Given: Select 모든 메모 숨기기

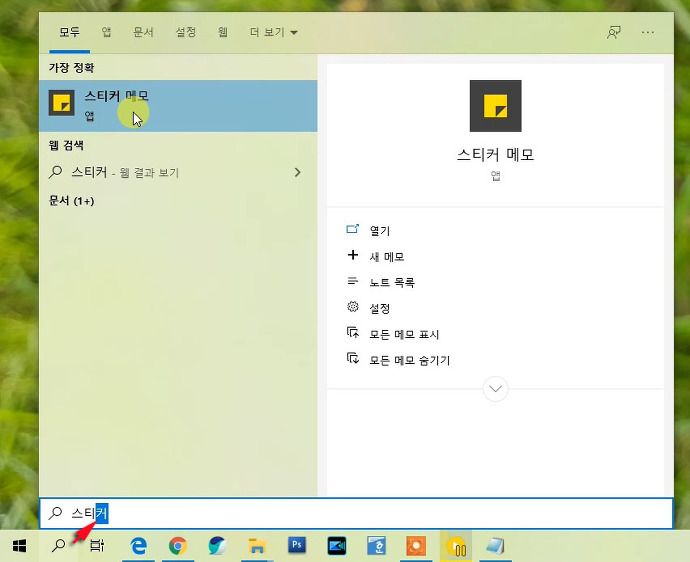Looking at the screenshot, I should pos(410,360).
